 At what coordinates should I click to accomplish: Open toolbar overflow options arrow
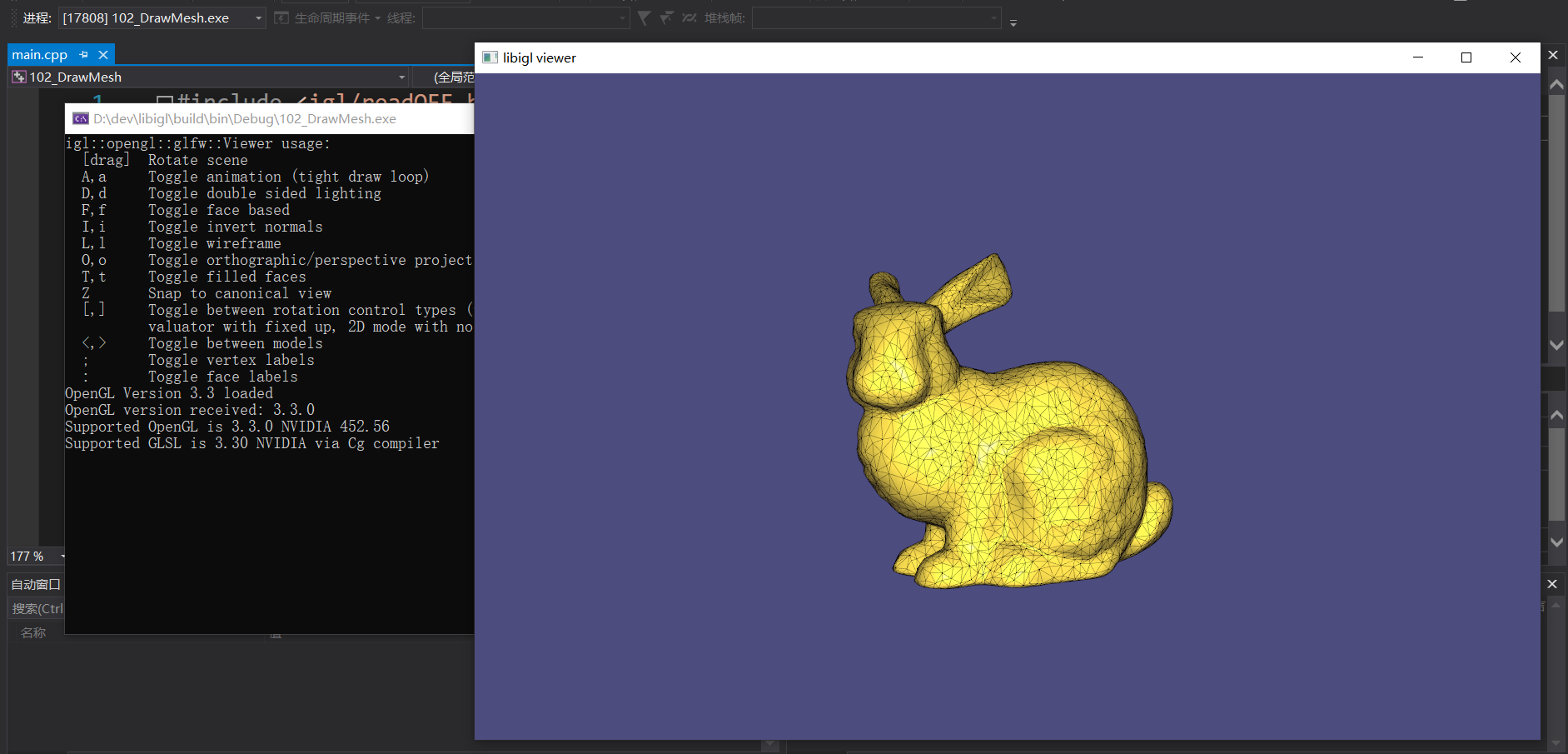pos(1013,22)
